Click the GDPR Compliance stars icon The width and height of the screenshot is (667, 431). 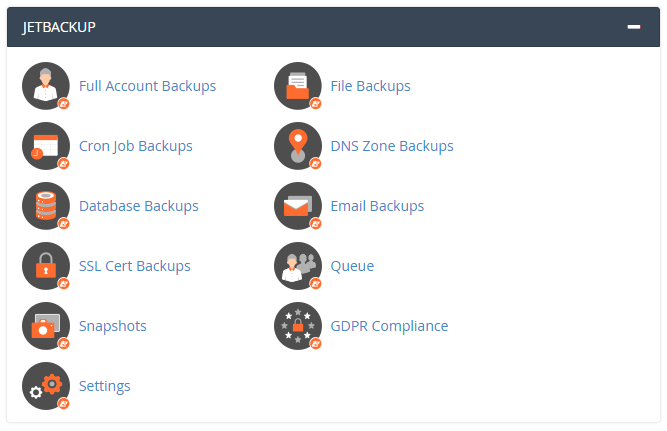click(x=298, y=326)
